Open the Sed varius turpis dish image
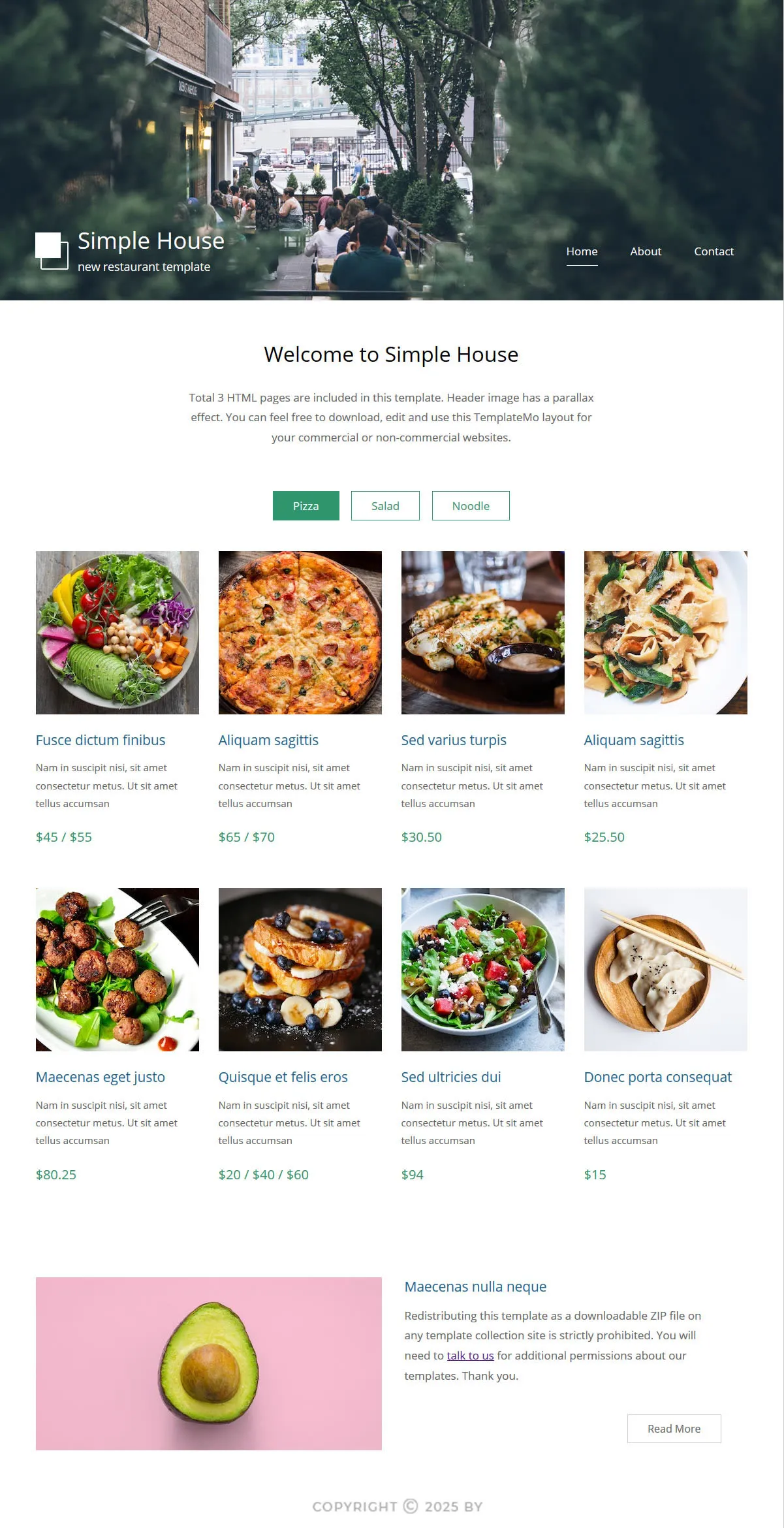 coord(483,633)
